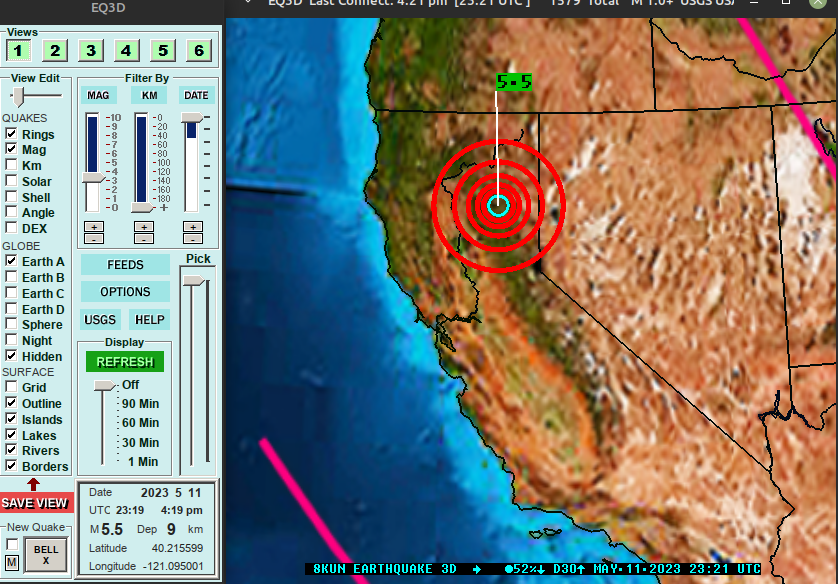Open the FEEDS panel

tap(125, 265)
